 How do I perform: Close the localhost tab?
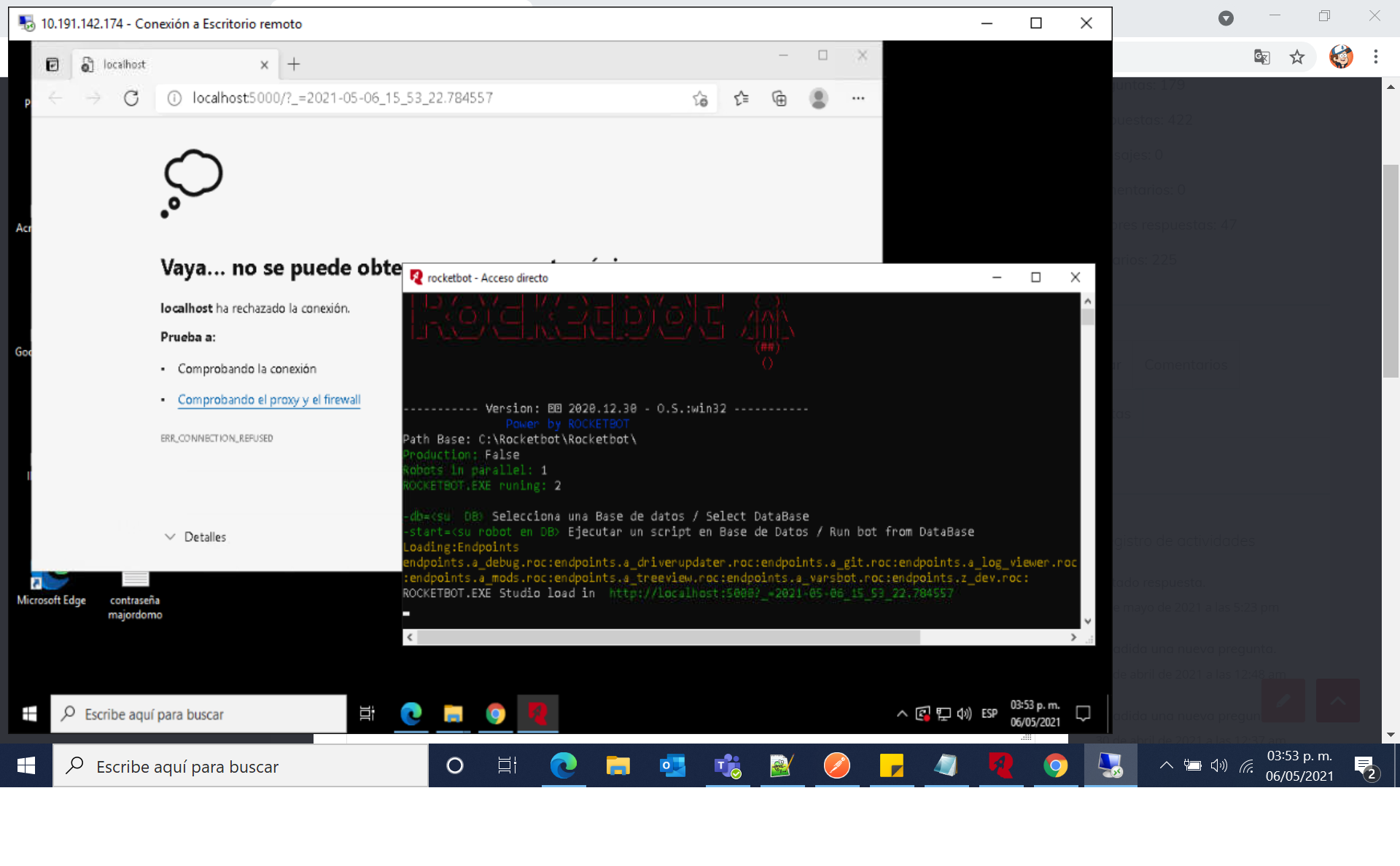(x=264, y=65)
